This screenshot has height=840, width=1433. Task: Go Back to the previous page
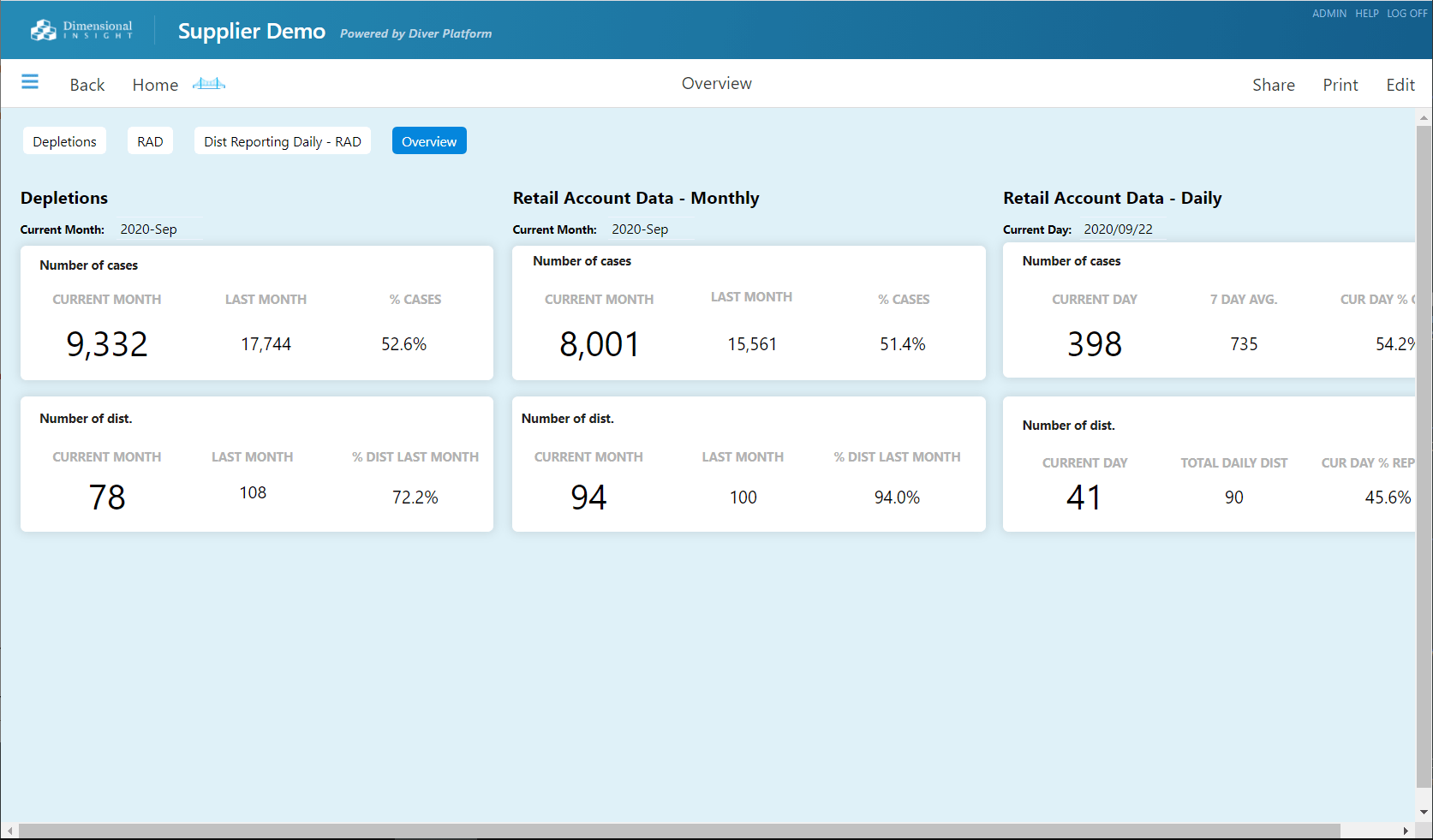87,85
